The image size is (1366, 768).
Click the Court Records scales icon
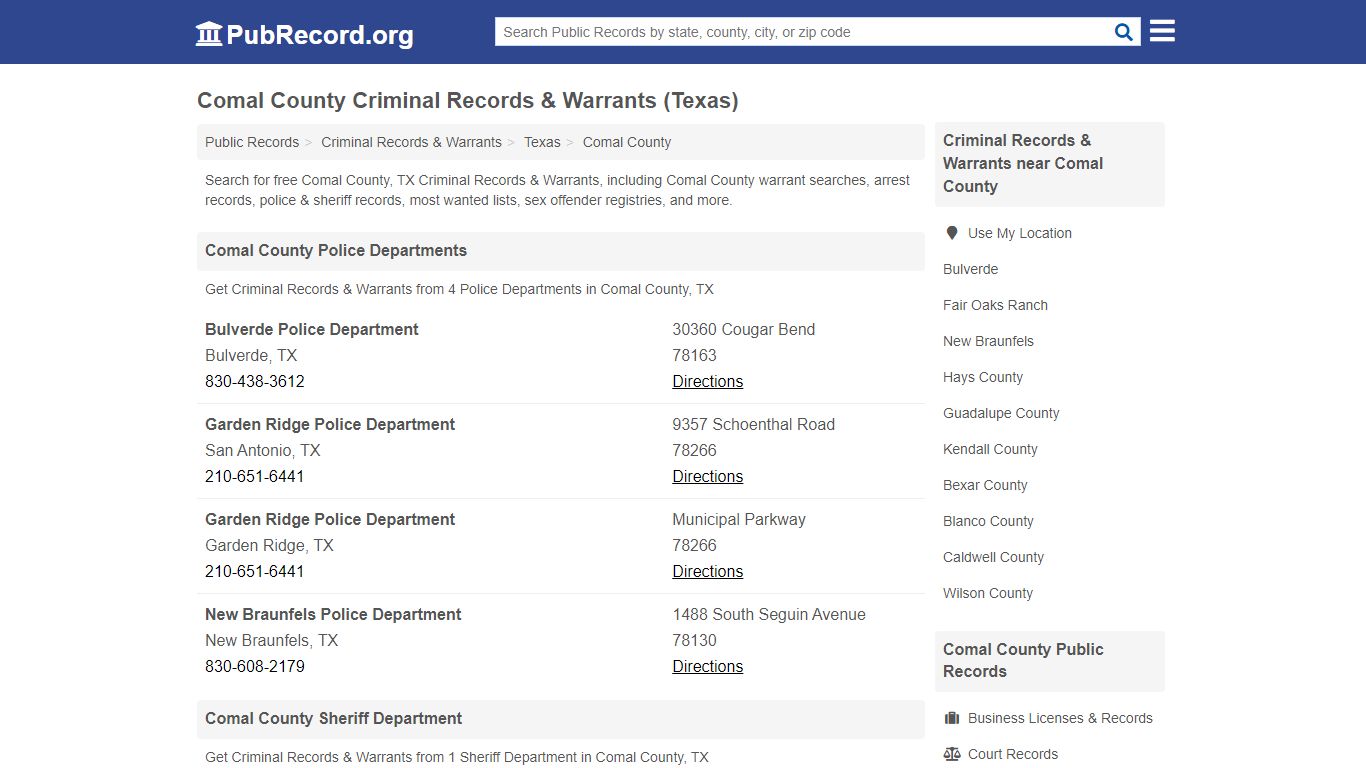pos(952,754)
